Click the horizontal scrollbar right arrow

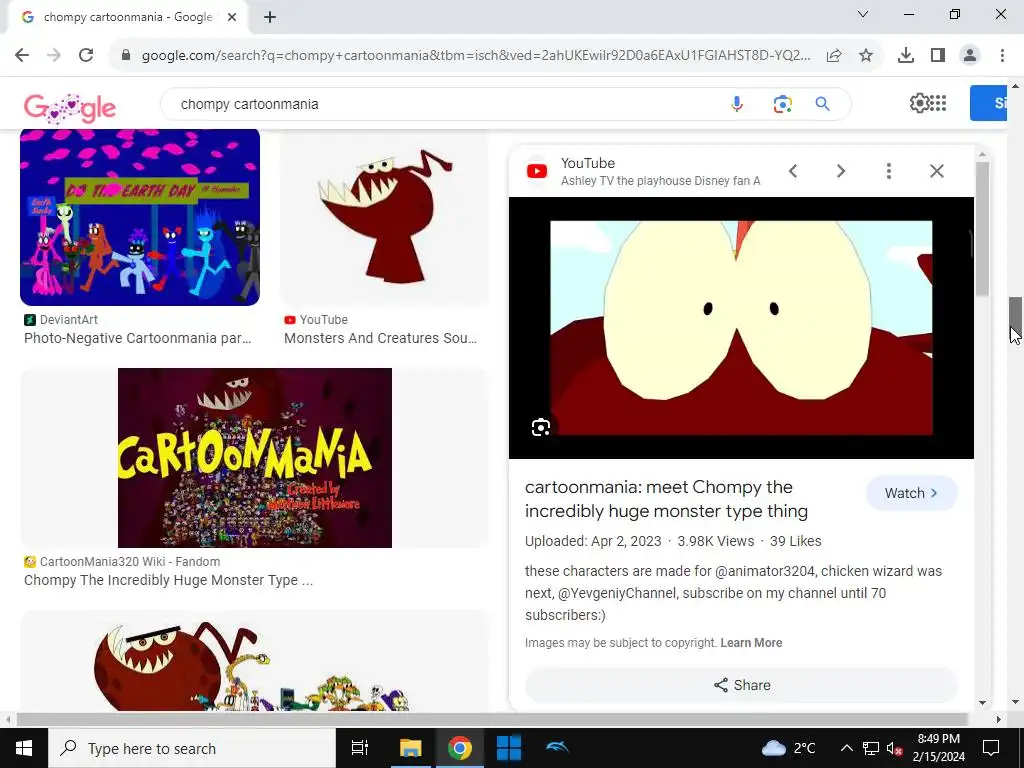(999, 720)
